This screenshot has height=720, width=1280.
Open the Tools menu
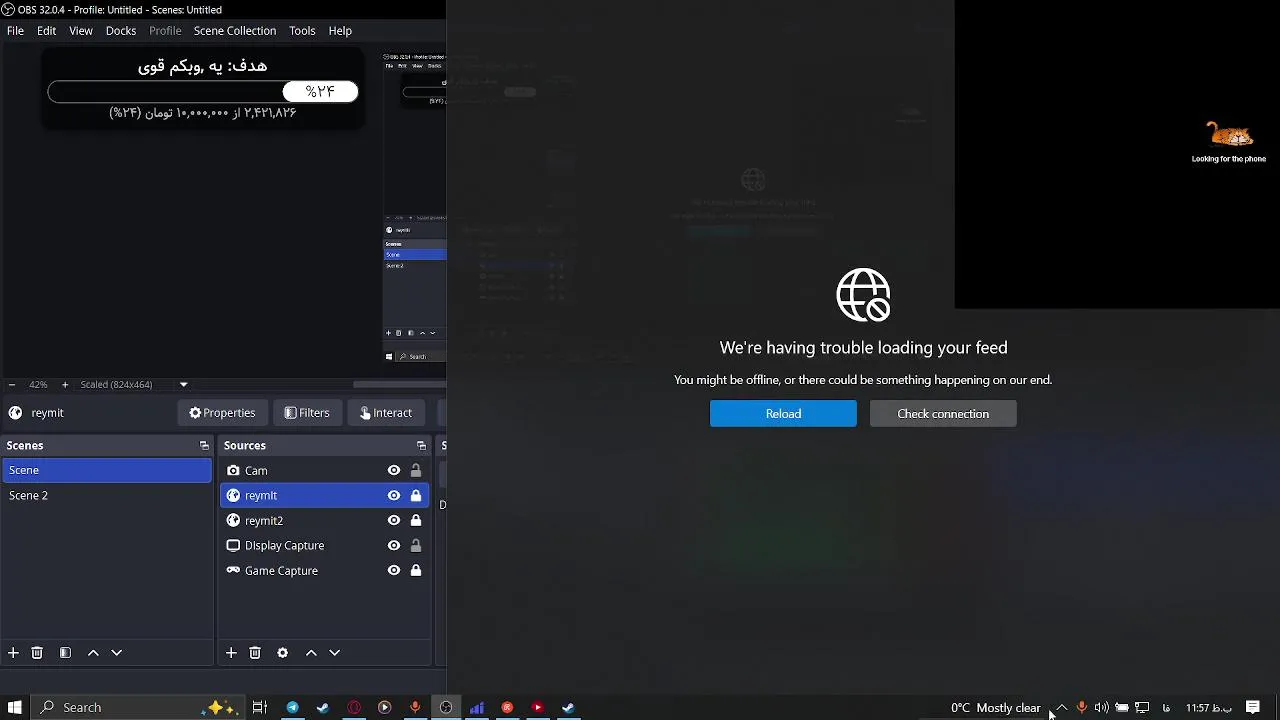click(x=302, y=31)
